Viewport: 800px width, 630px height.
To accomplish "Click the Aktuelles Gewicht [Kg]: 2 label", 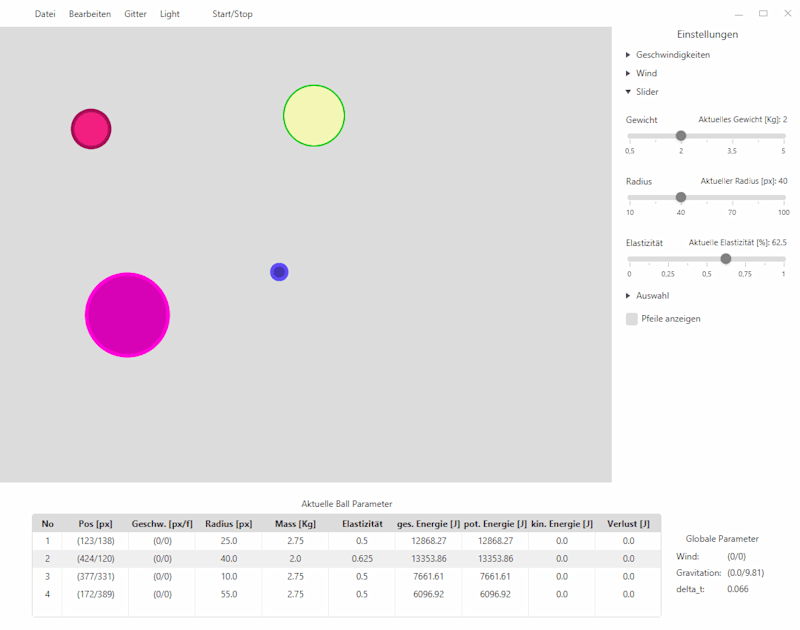I will [x=742, y=119].
